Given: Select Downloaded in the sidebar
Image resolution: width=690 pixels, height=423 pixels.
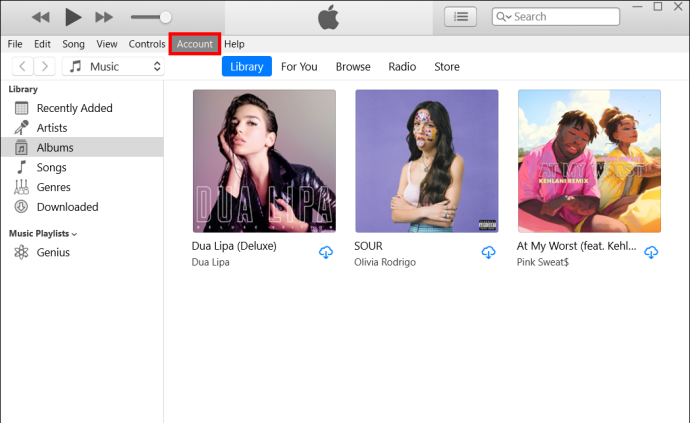Looking at the screenshot, I should pyautogui.click(x=67, y=207).
